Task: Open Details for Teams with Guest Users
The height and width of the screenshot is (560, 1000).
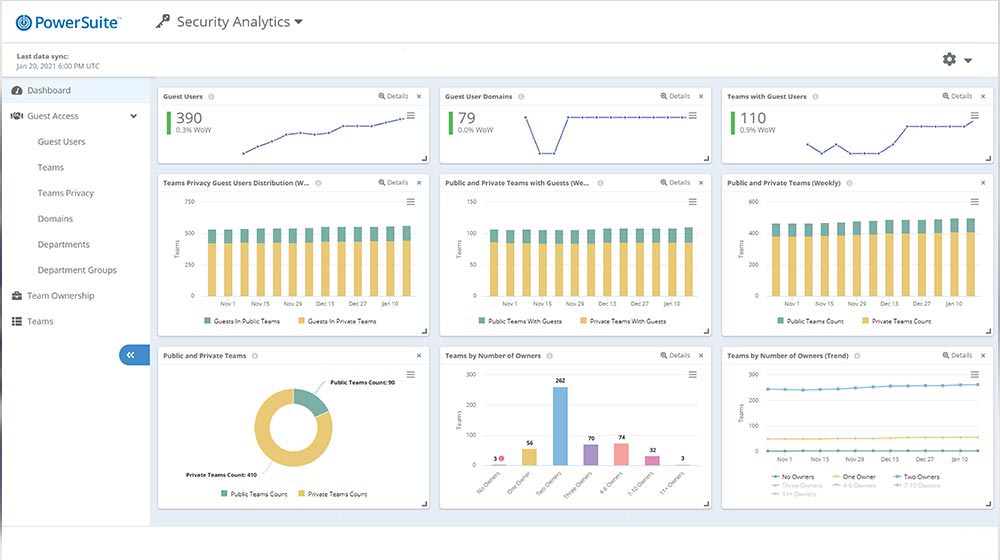Action: pyautogui.click(x=955, y=97)
